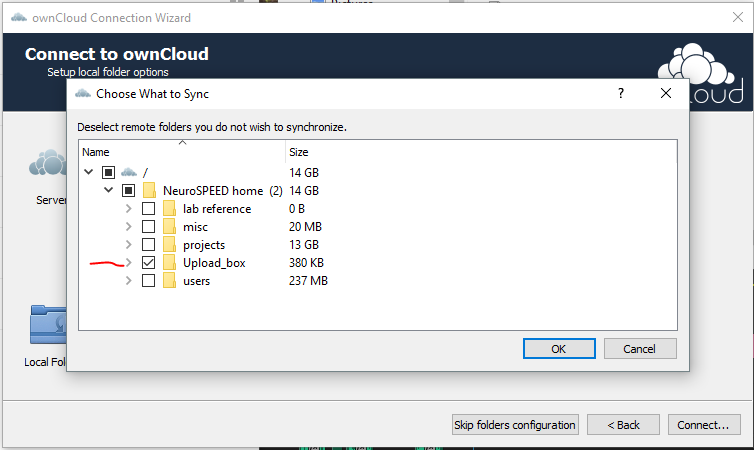Expand the misc folder

pos(128,226)
